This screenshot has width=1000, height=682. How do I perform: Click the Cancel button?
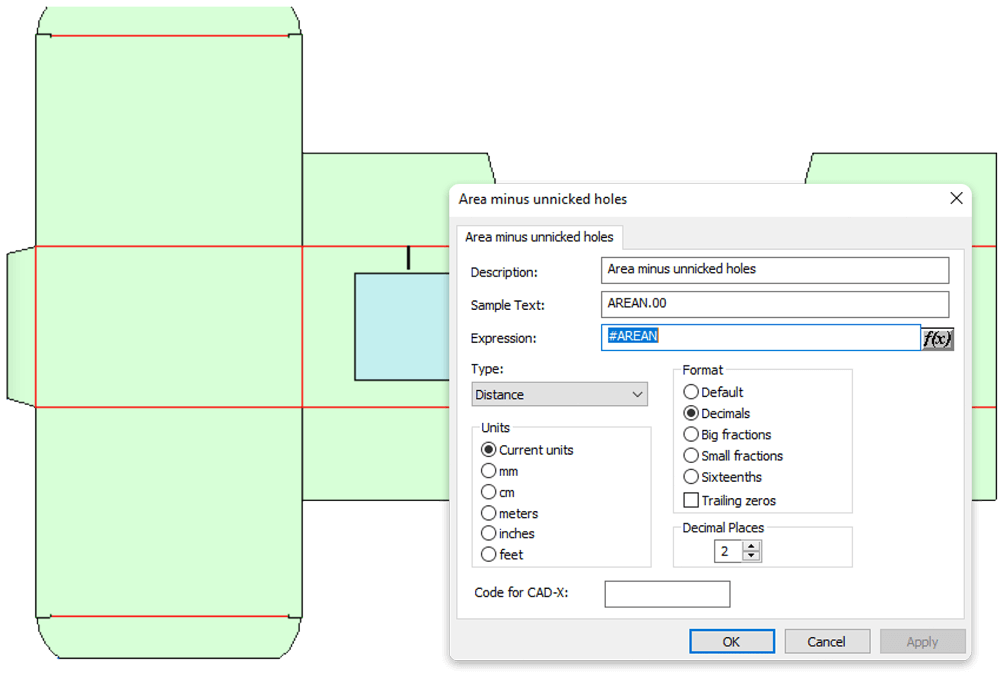(826, 641)
